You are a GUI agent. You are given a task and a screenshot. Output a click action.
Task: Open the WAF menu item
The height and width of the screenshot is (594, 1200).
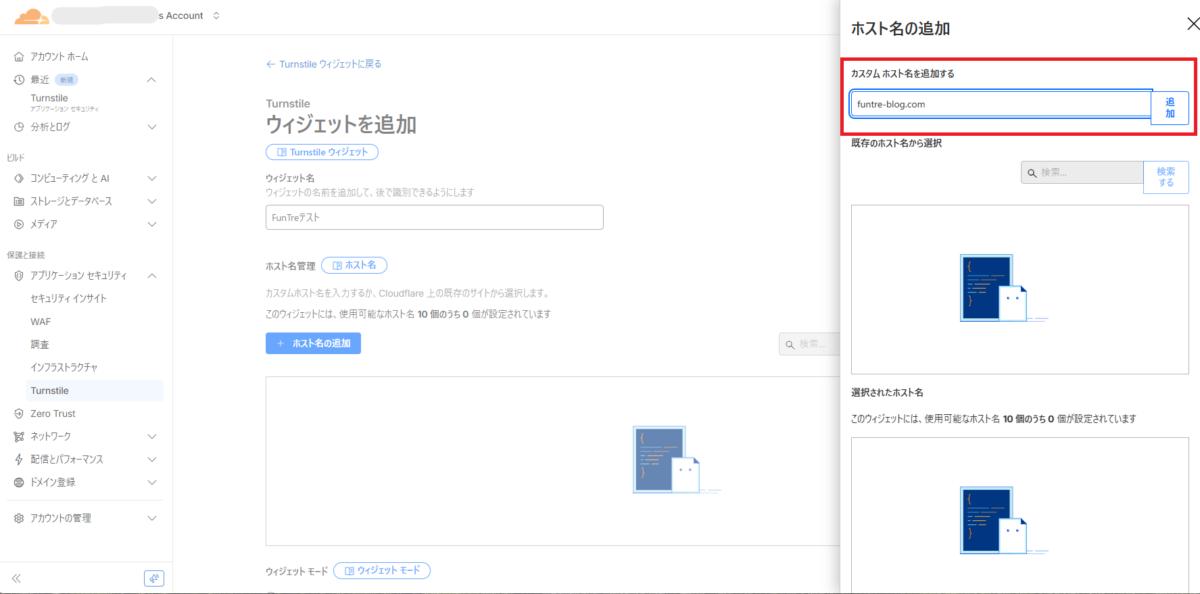pyautogui.click(x=40, y=321)
